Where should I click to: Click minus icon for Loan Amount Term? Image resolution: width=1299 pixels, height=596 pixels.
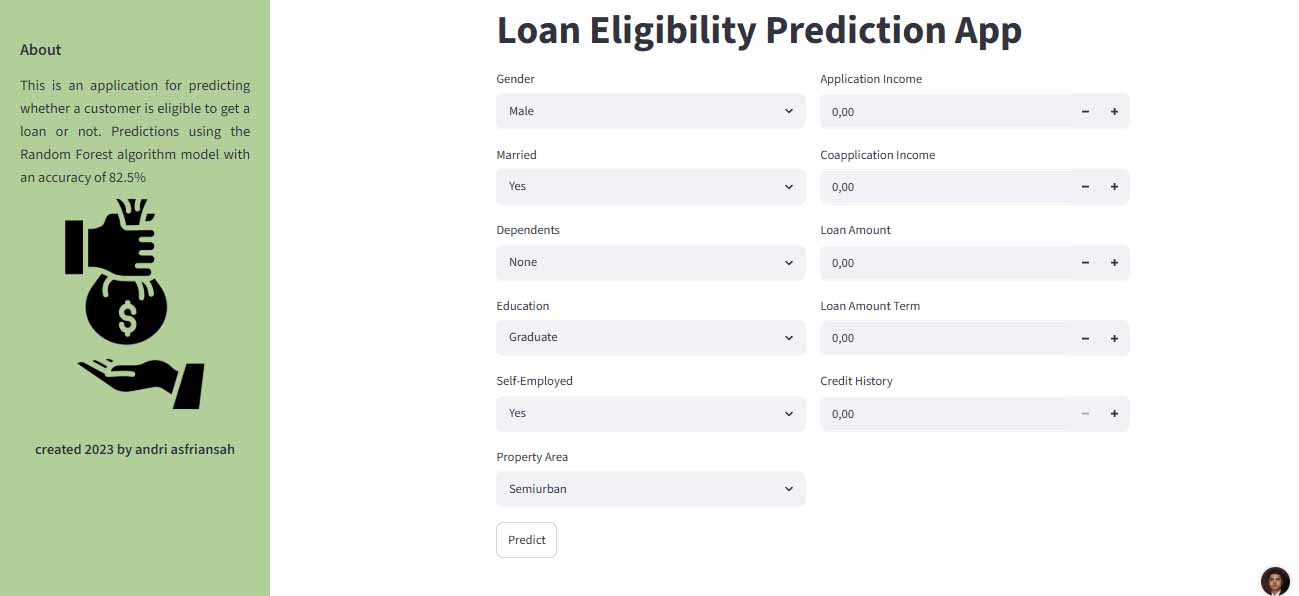click(x=1085, y=338)
